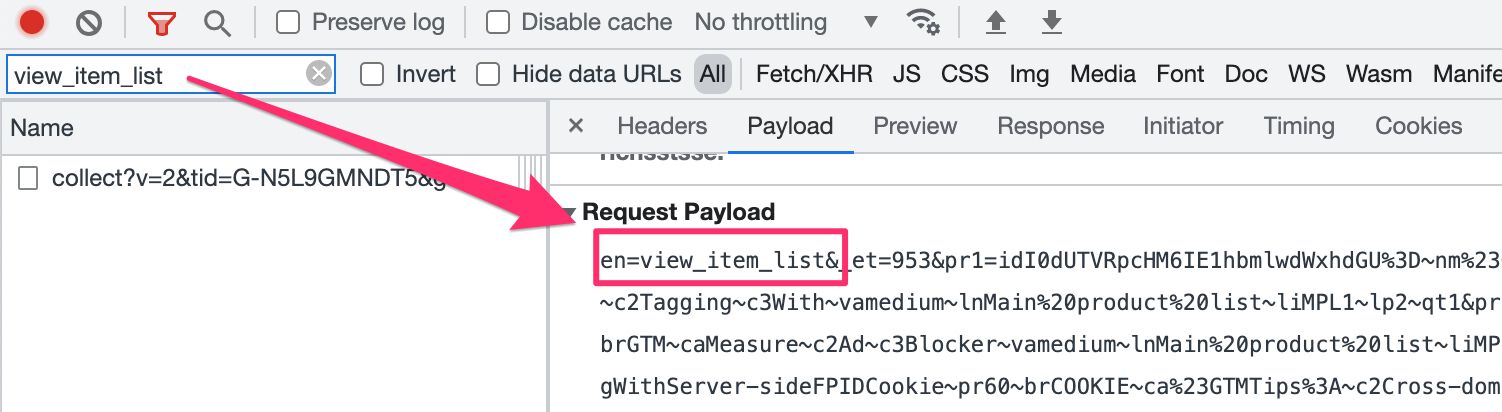Toggle the red filter funnel icon
Screen dimensions: 1502x412
click(x=160, y=22)
